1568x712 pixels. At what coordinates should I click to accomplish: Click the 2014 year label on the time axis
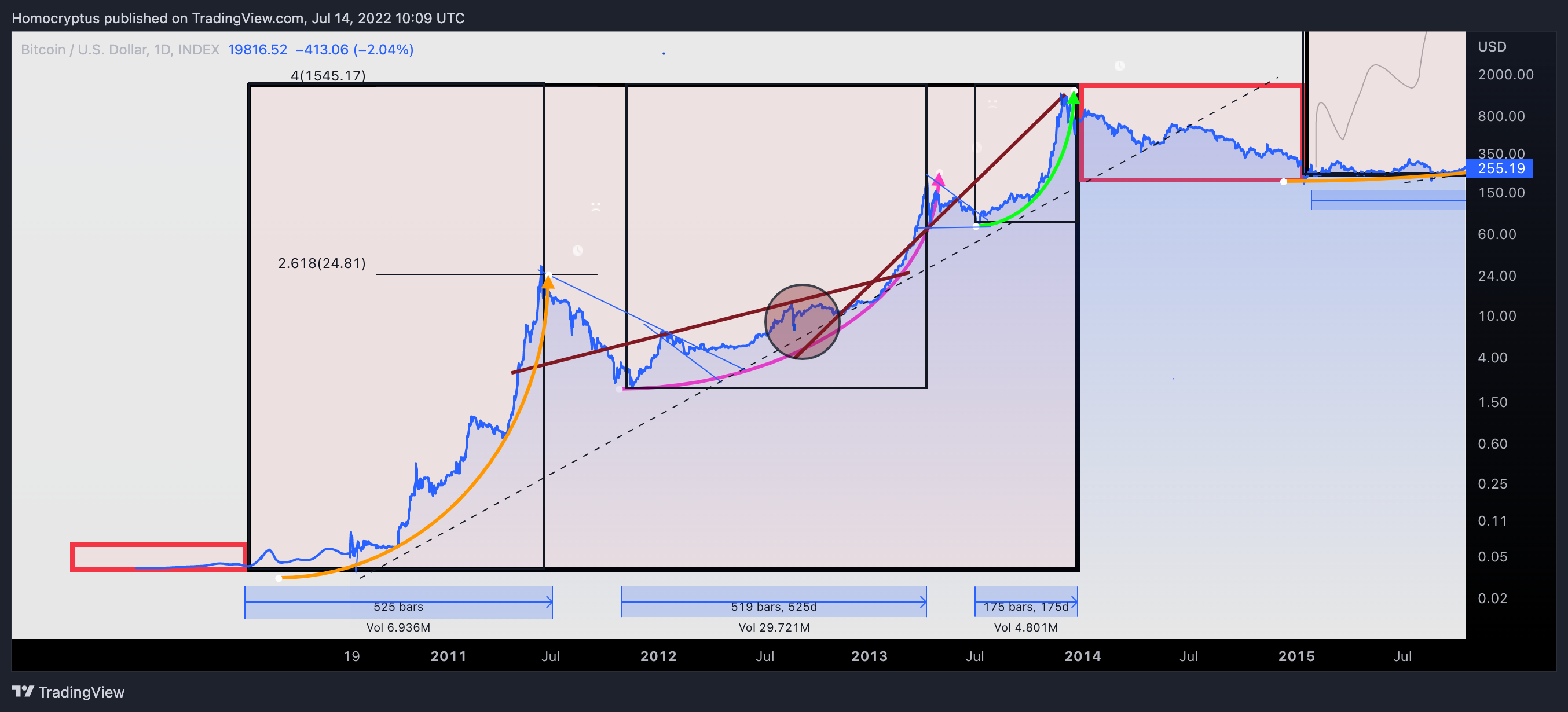1082,656
